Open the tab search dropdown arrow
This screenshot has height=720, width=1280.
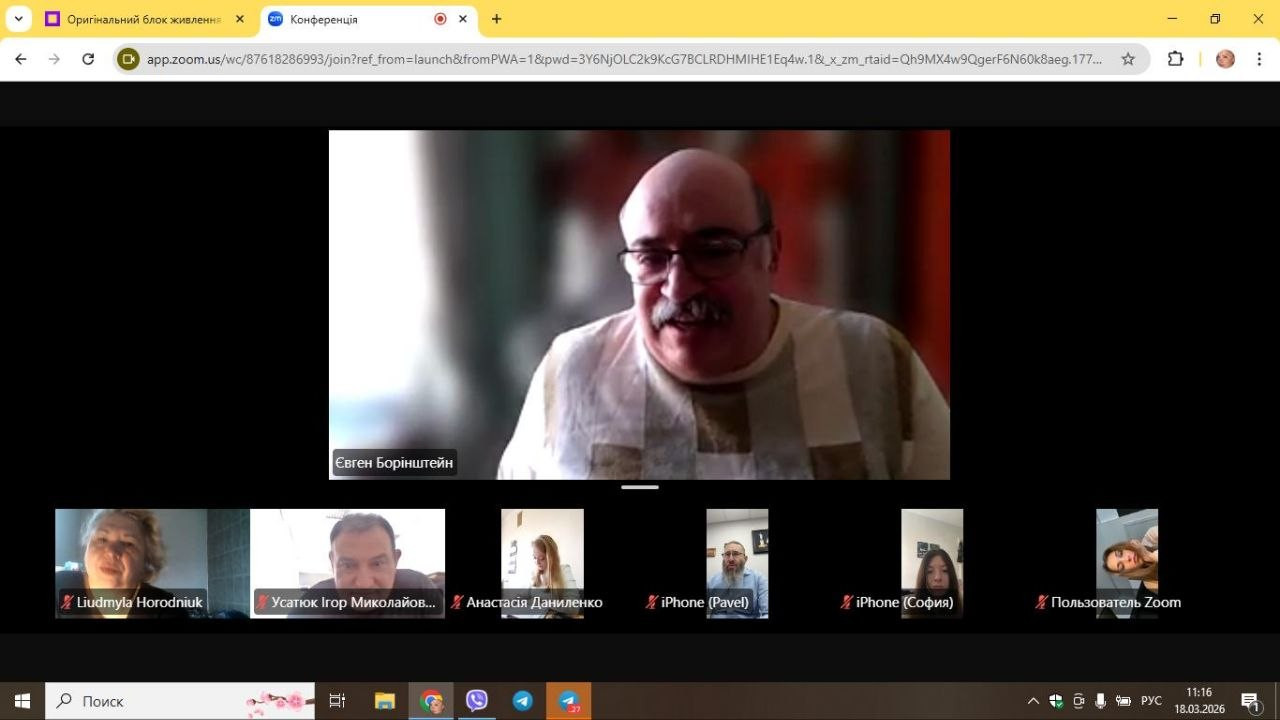[18, 19]
